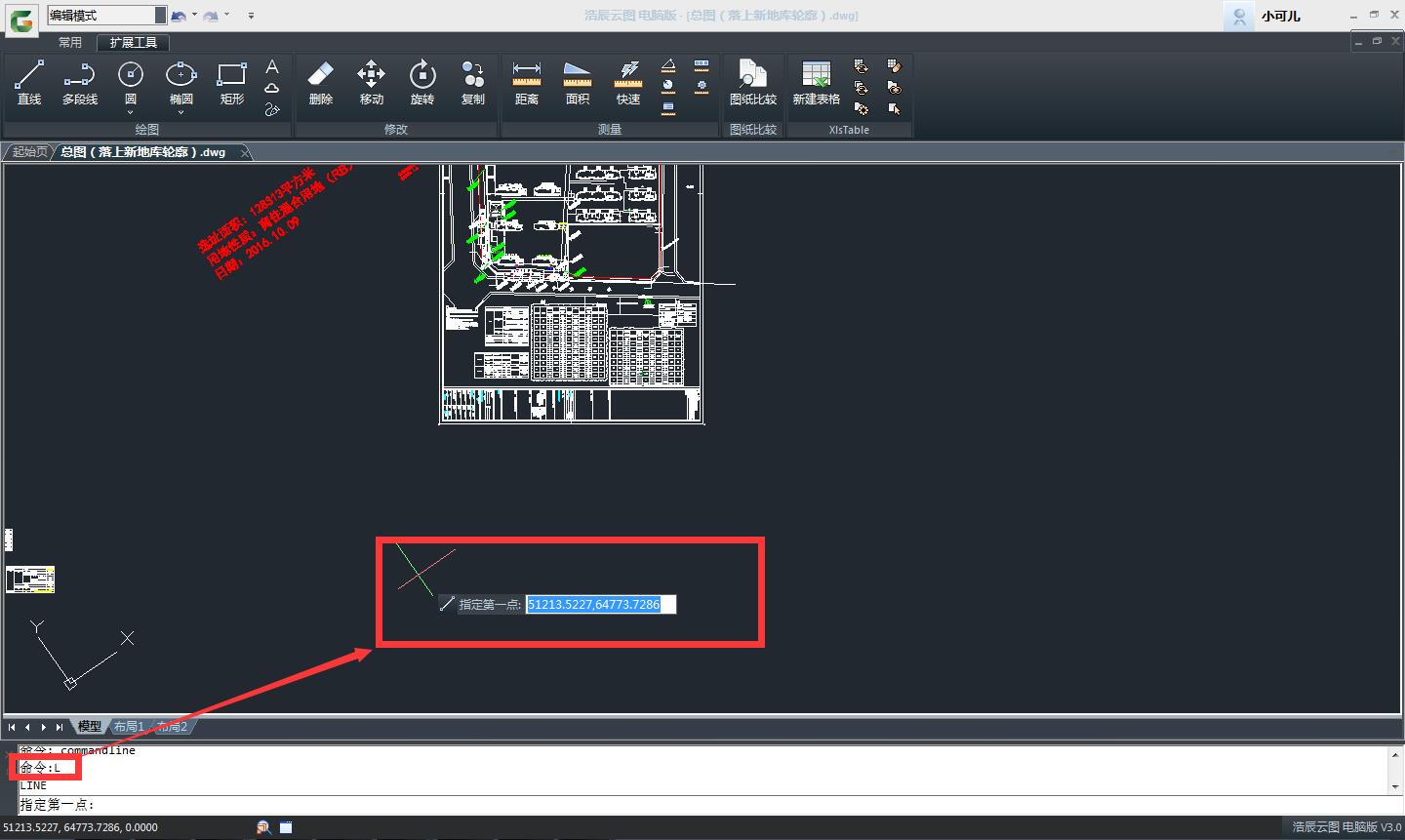Image resolution: width=1405 pixels, height=840 pixels.
Task: Measure with the 面积 area tool
Action: click(x=577, y=83)
